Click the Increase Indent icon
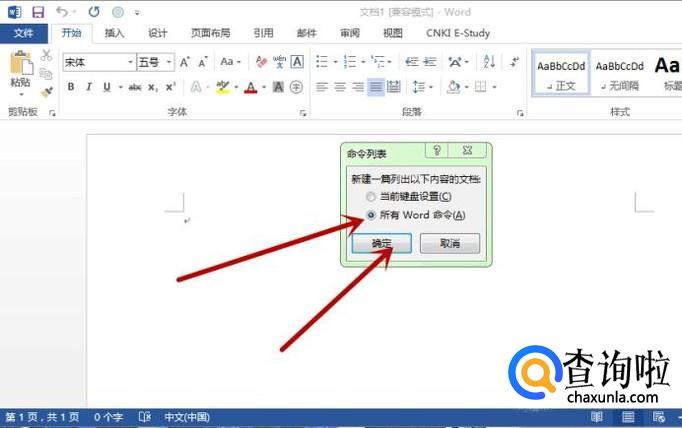682x428 pixels. click(x=430, y=62)
